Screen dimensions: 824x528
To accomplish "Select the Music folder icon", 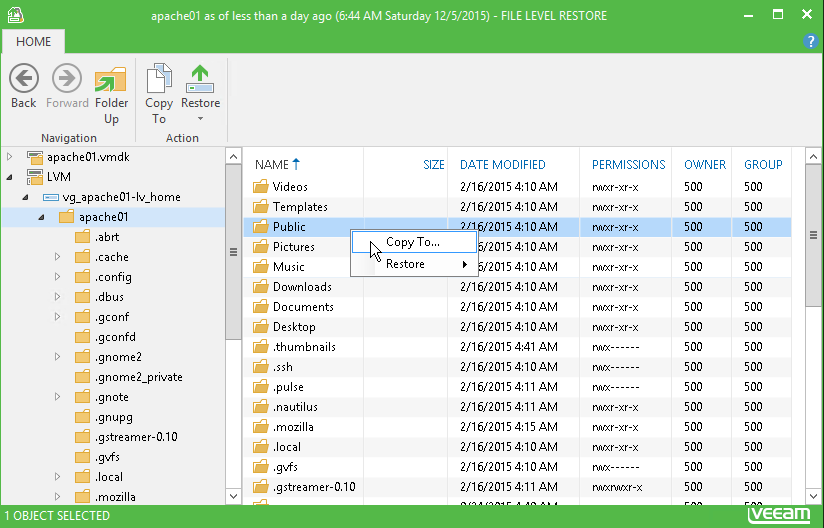I will (260, 266).
